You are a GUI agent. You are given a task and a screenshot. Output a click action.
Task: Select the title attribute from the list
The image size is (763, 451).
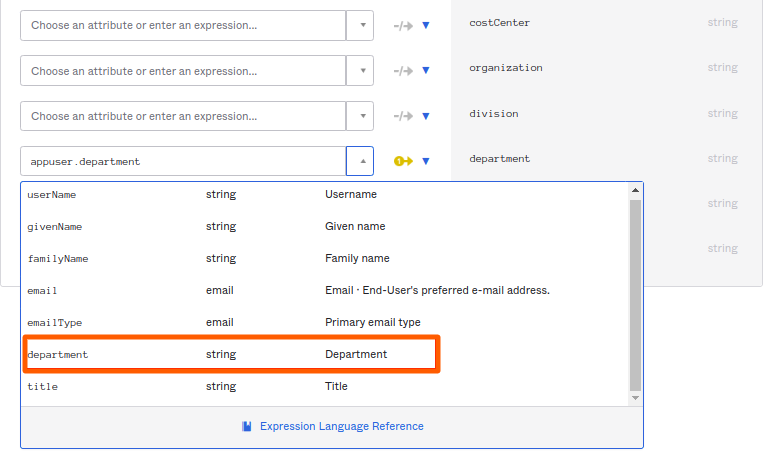[x=42, y=386]
